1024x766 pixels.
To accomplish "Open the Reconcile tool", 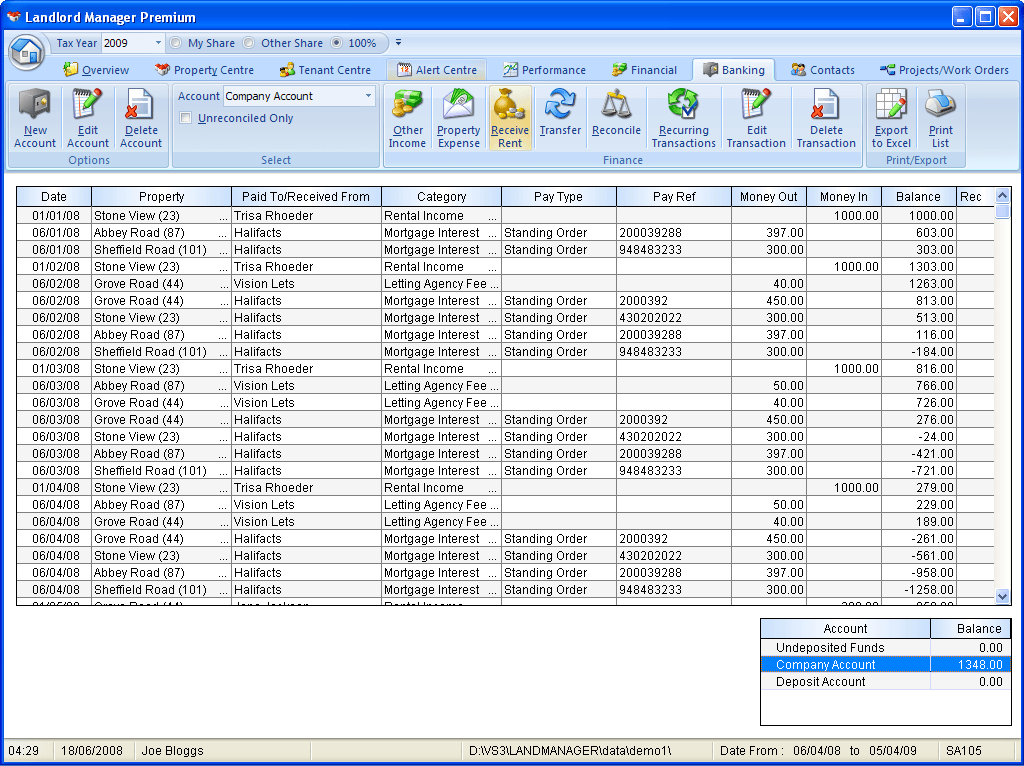I will point(615,118).
